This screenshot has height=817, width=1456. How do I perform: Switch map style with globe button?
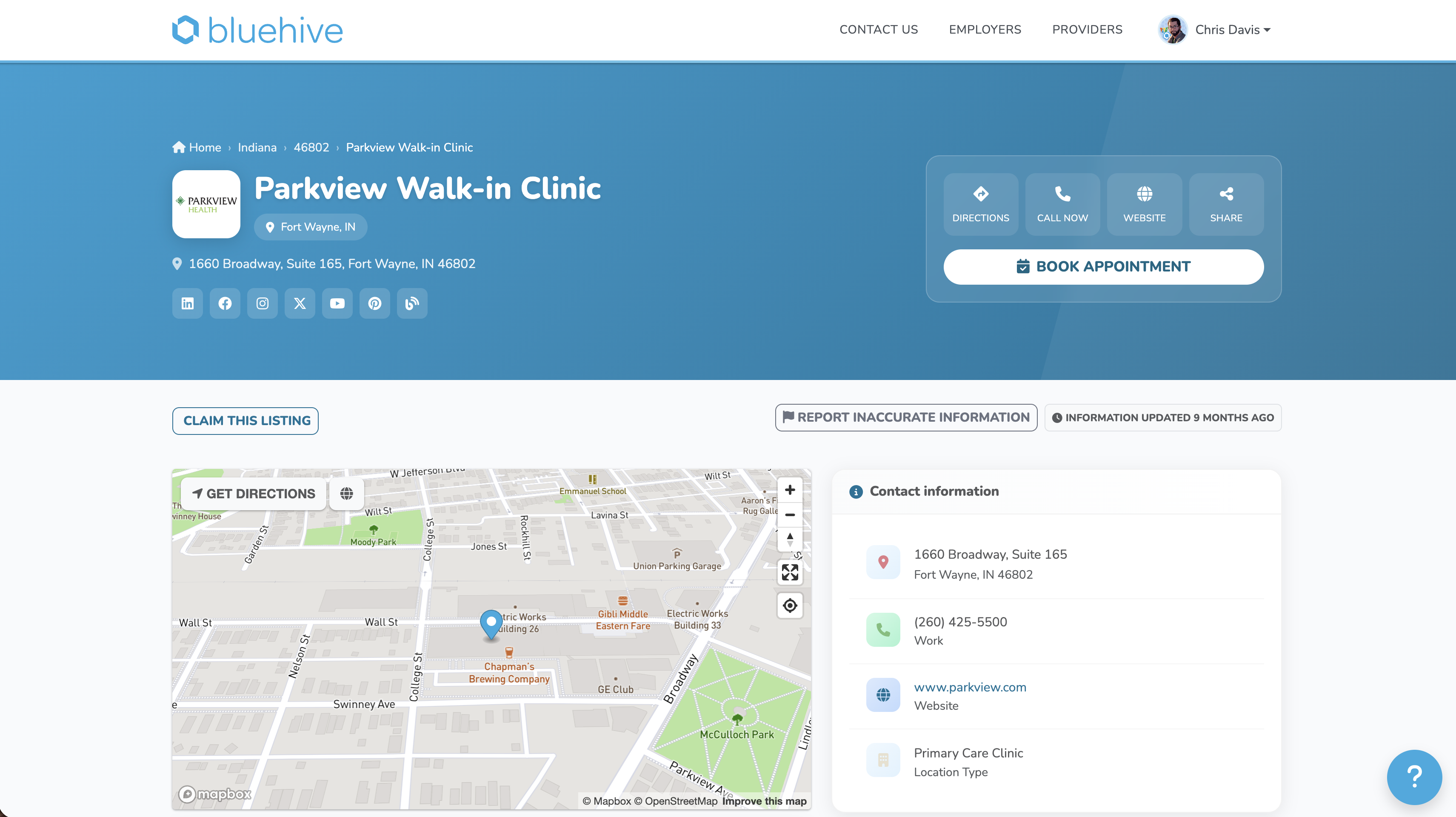(x=346, y=494)
